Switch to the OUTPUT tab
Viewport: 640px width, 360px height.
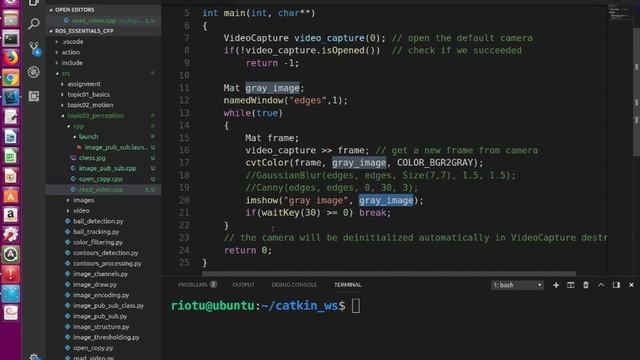pos(243,285)
